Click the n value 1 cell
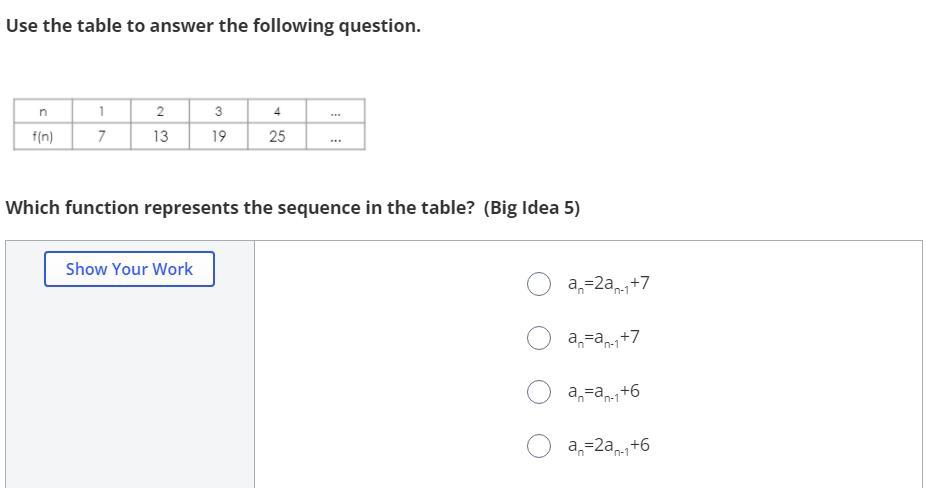Image resolution: width=927 pixels, height=488 pixels. tap(102, 111)
